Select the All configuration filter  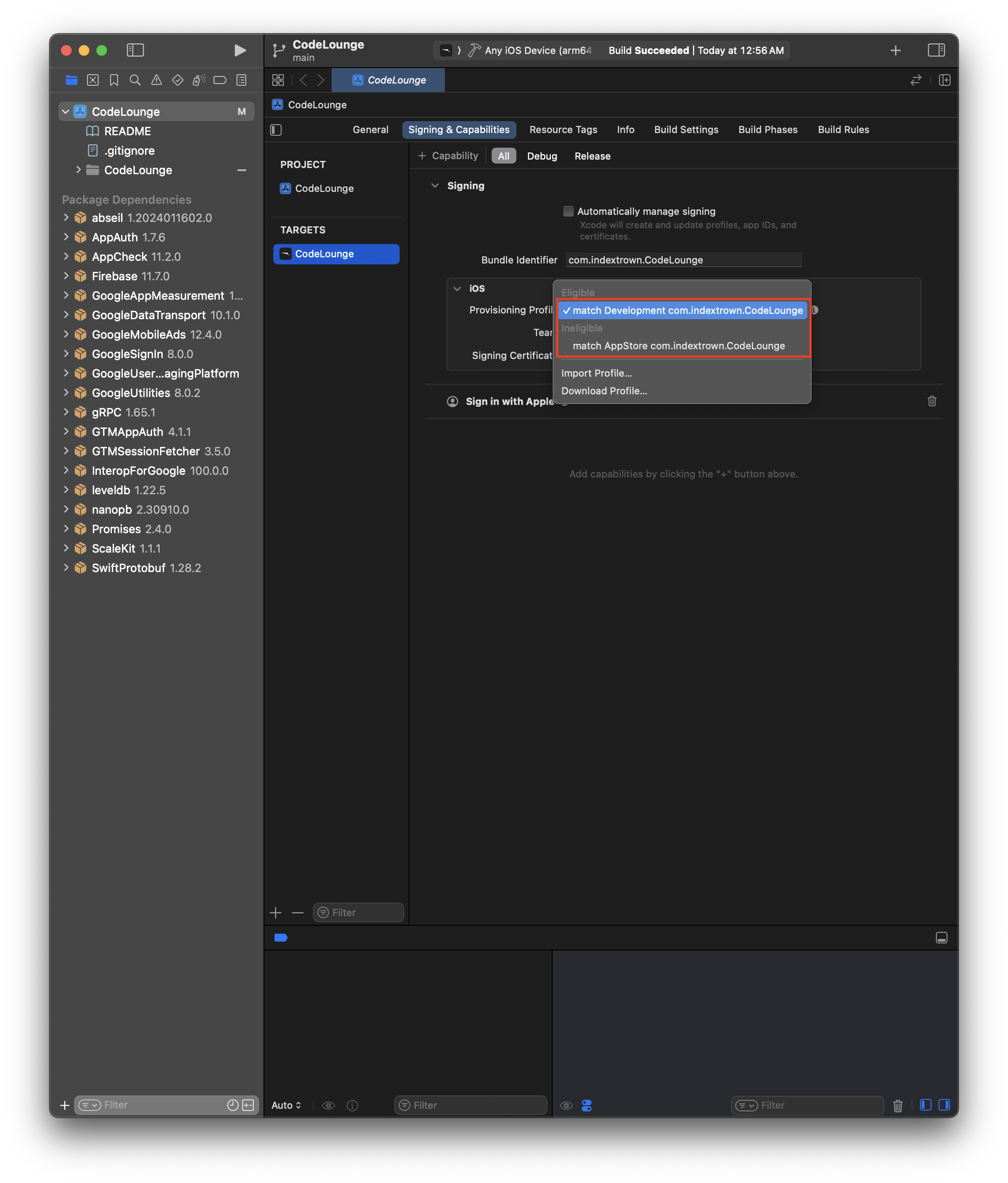[503, 156]
